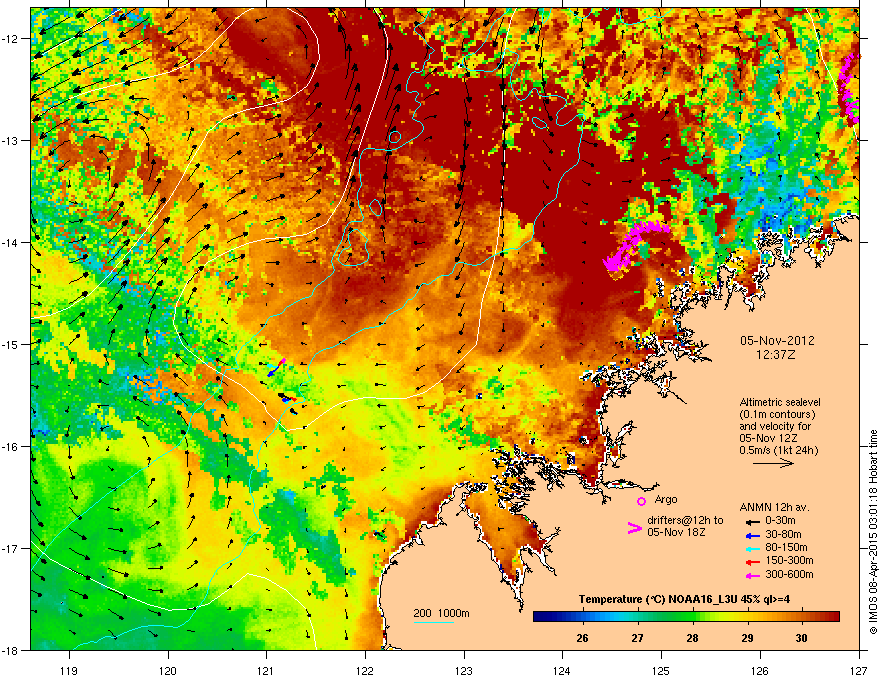Click the '0.5m/s (1kt 24h)' text
Viewport: 880px width, 680px height.
(778, 450)
